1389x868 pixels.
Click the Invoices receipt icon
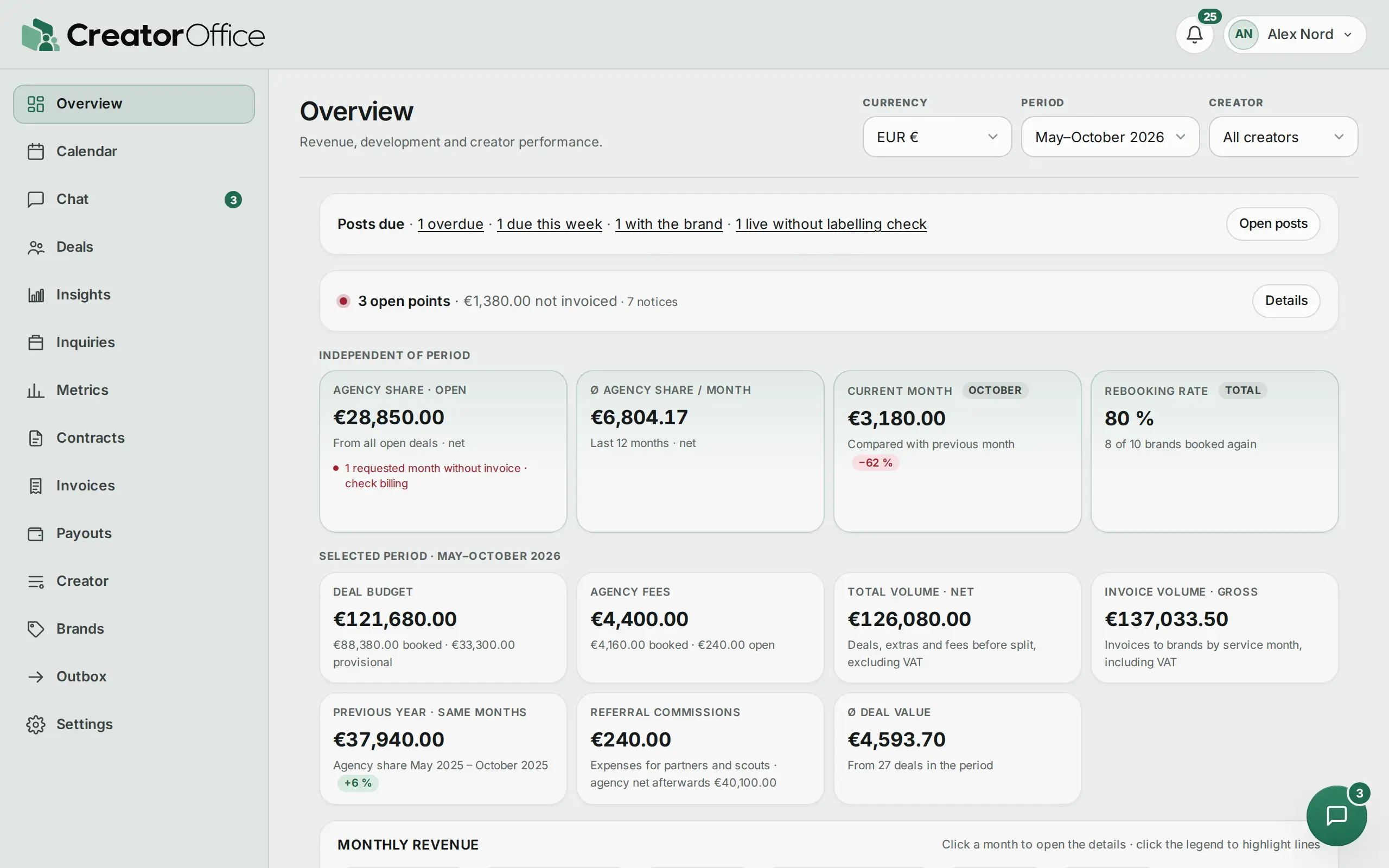(36, 486)
